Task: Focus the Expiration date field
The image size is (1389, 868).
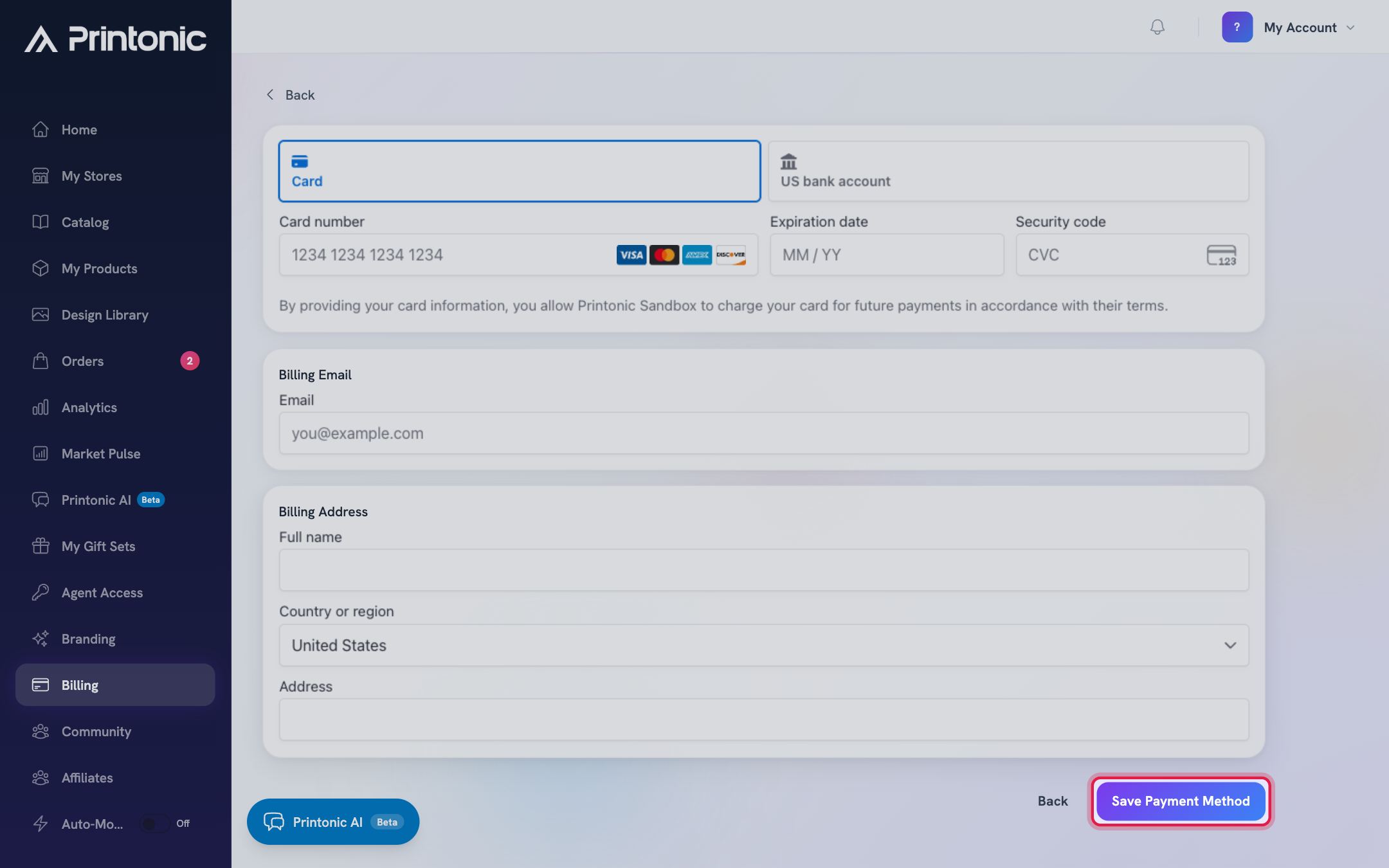Action: point(887,255)
